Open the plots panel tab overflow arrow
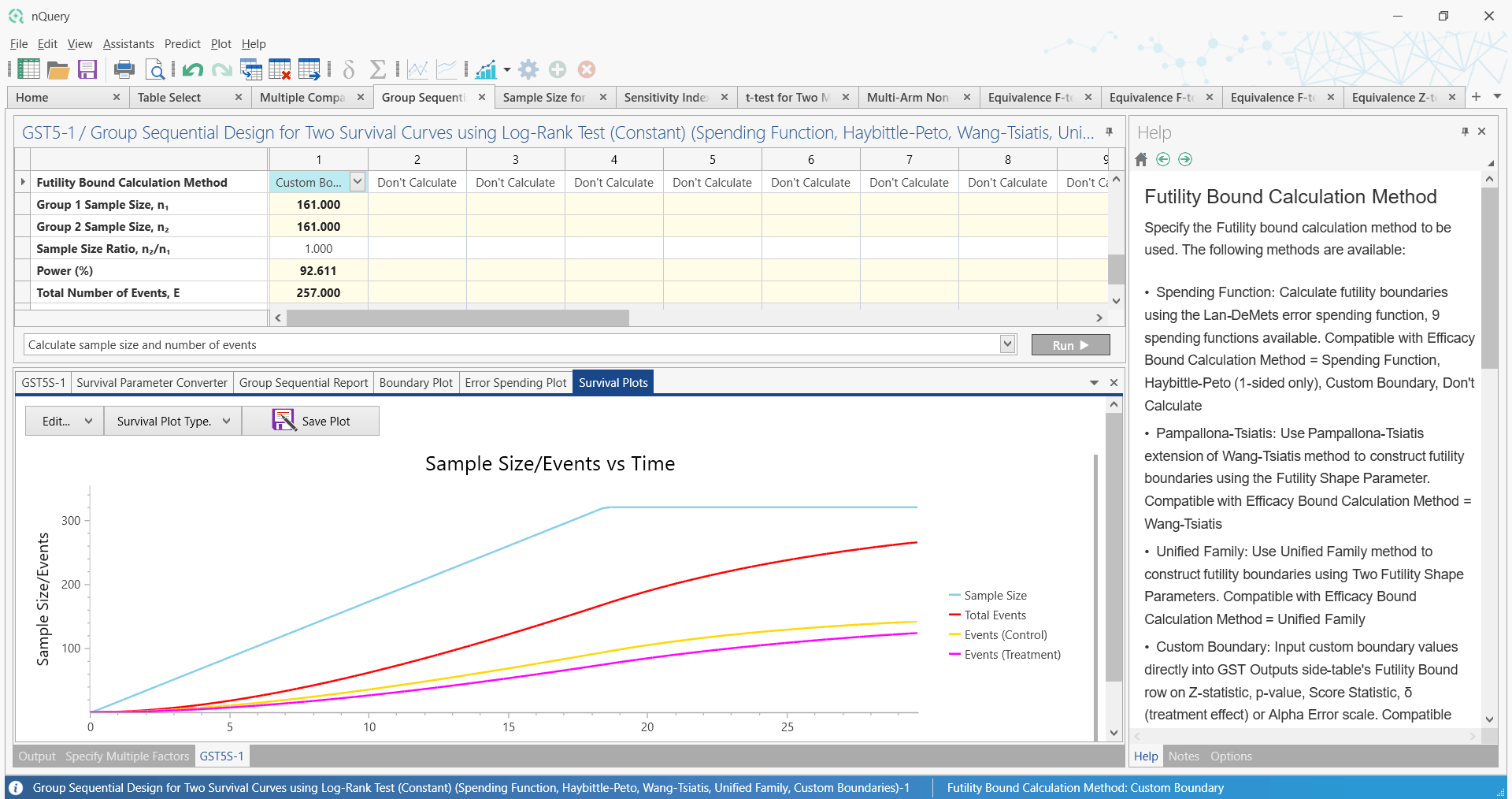The image size is (1512, 799). pyautogui.click(x=1094, y=383)
